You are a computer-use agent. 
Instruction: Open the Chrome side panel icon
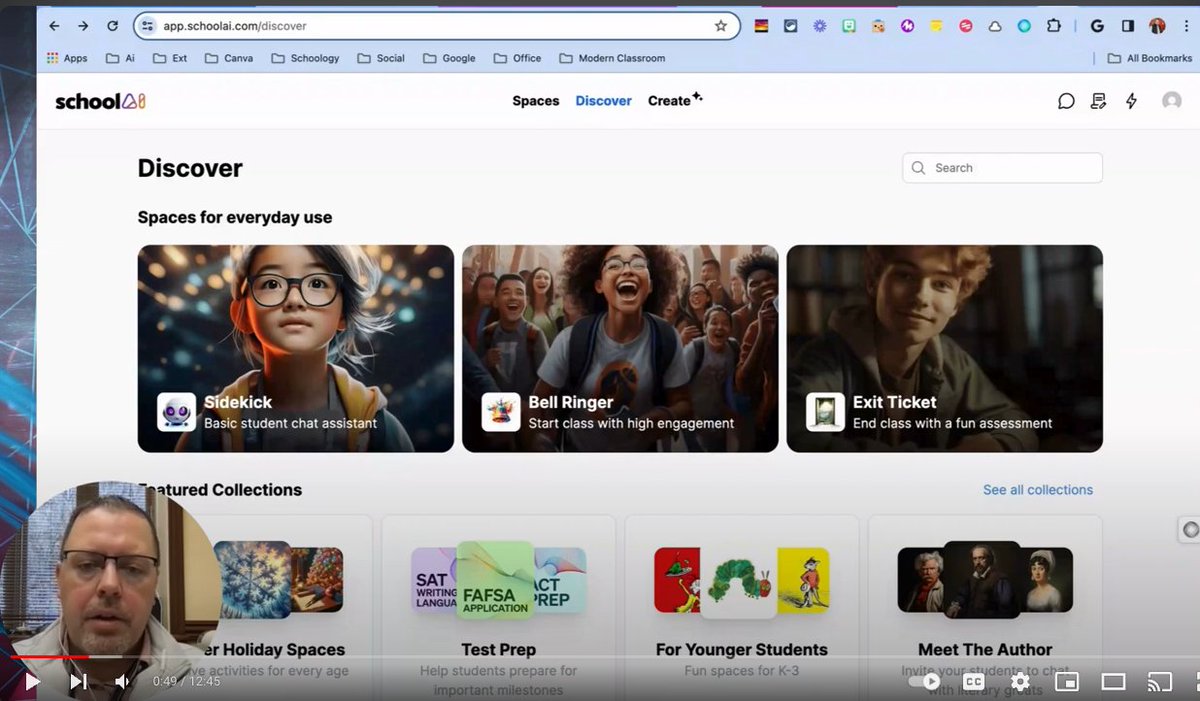[x=1127, y=26]
